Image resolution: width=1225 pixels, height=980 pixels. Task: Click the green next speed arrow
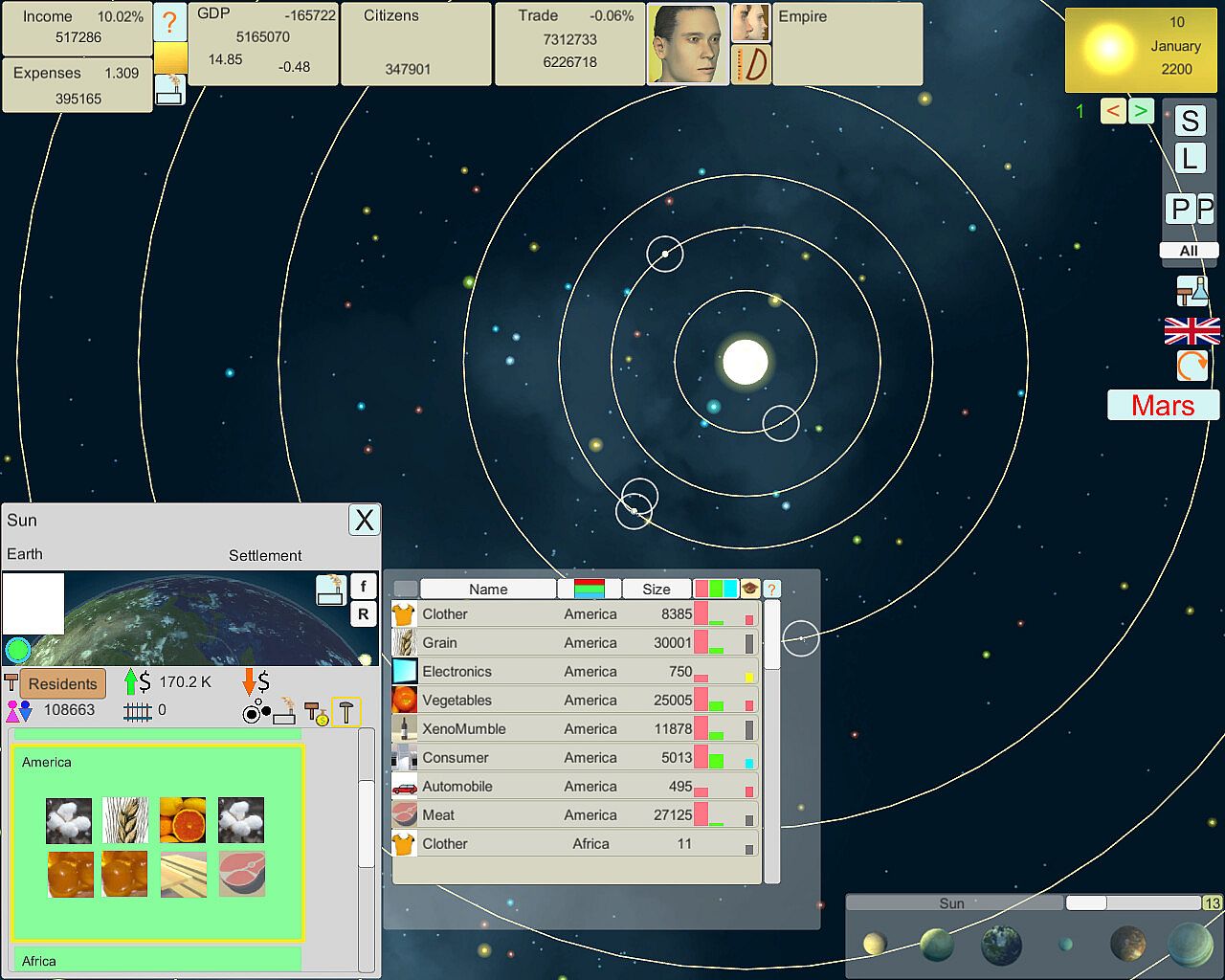coord(1140,111)
